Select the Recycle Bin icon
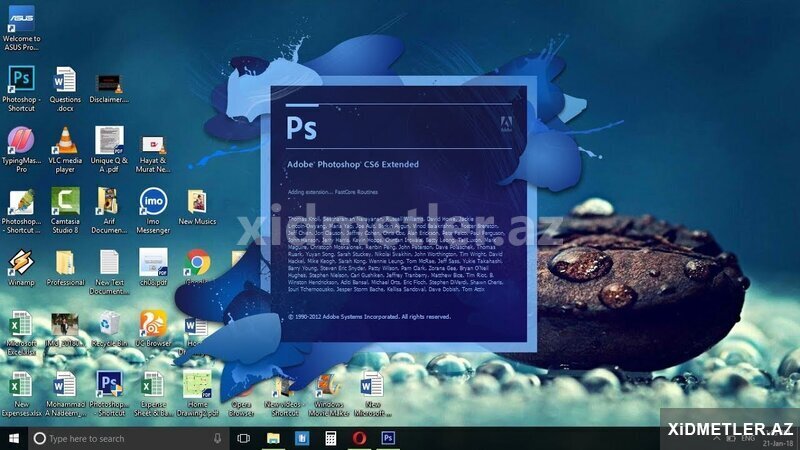This screenshot has height=450, width=800. coord(109,323)
